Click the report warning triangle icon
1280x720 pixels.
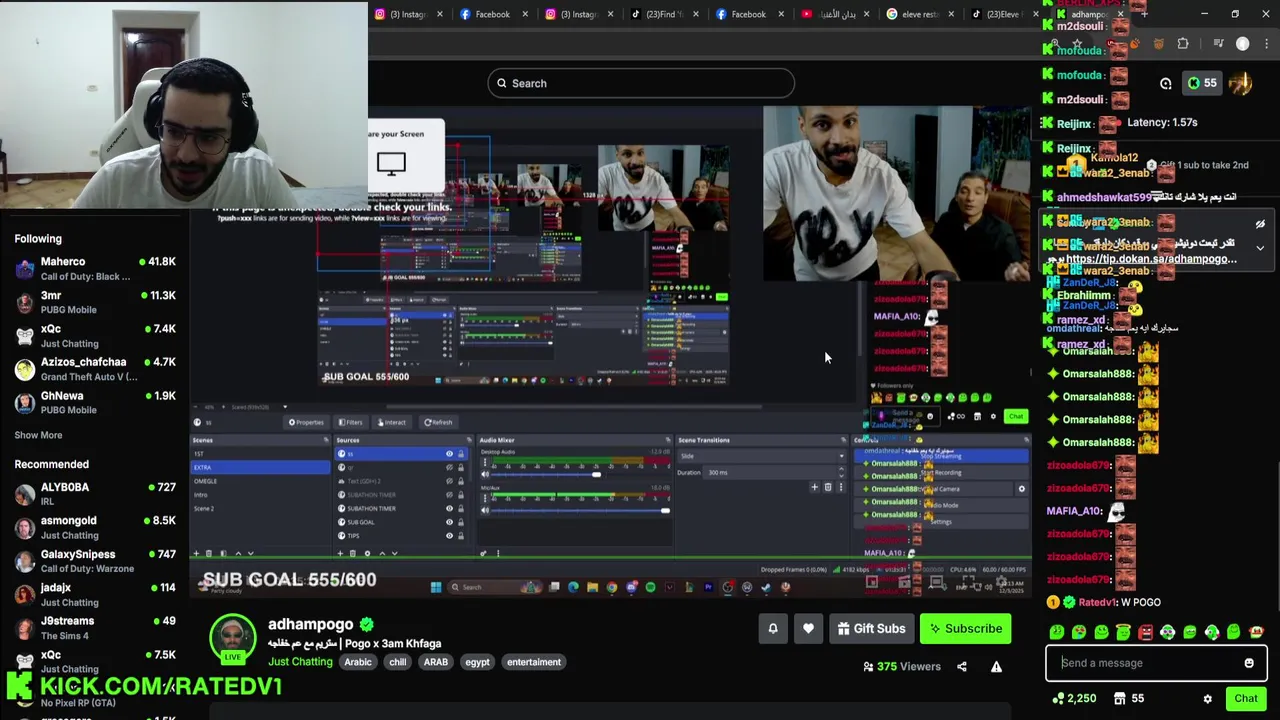(x=996, y=667)
